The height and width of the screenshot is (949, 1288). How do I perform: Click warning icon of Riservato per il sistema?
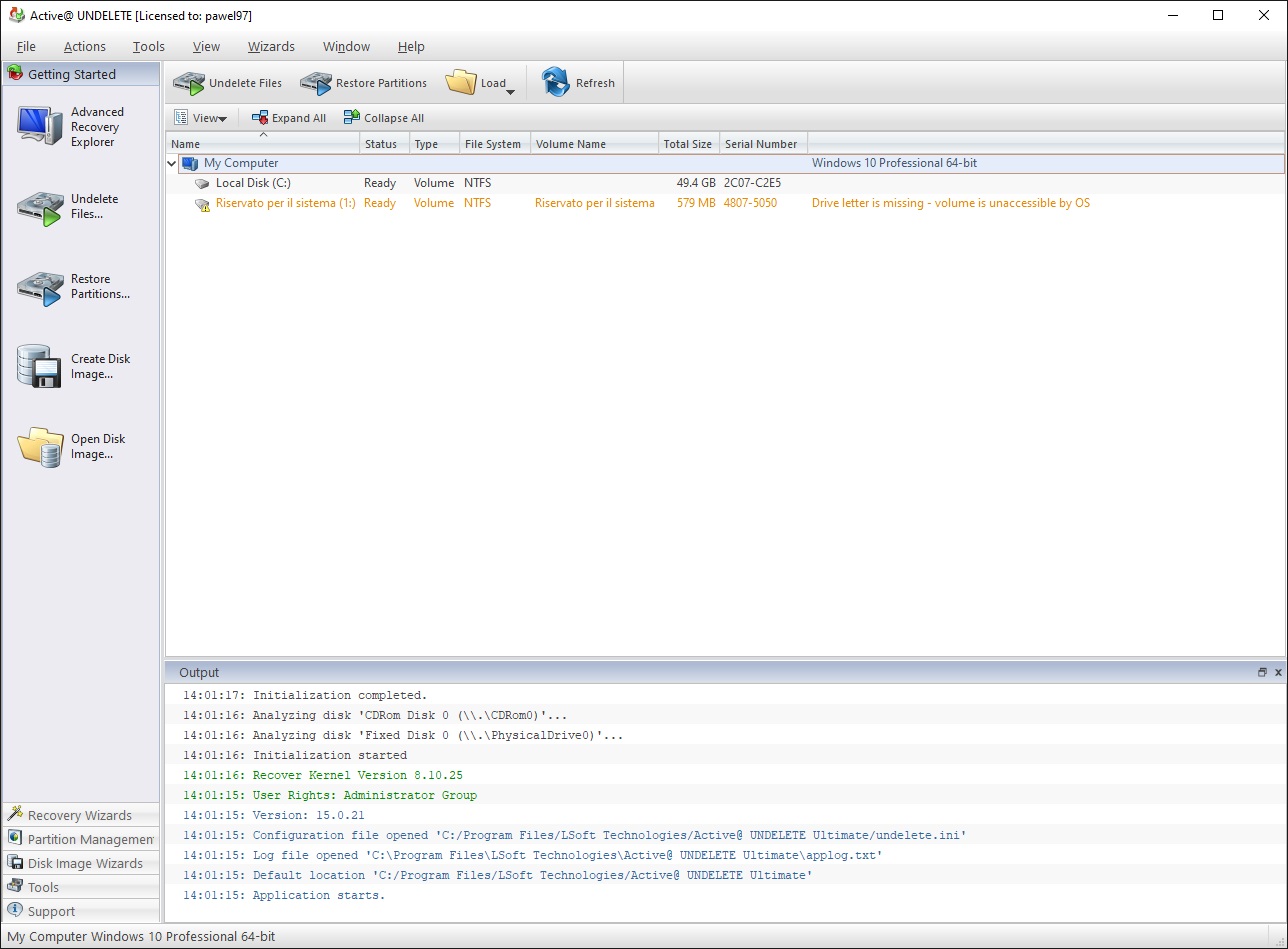pos(203,204)
